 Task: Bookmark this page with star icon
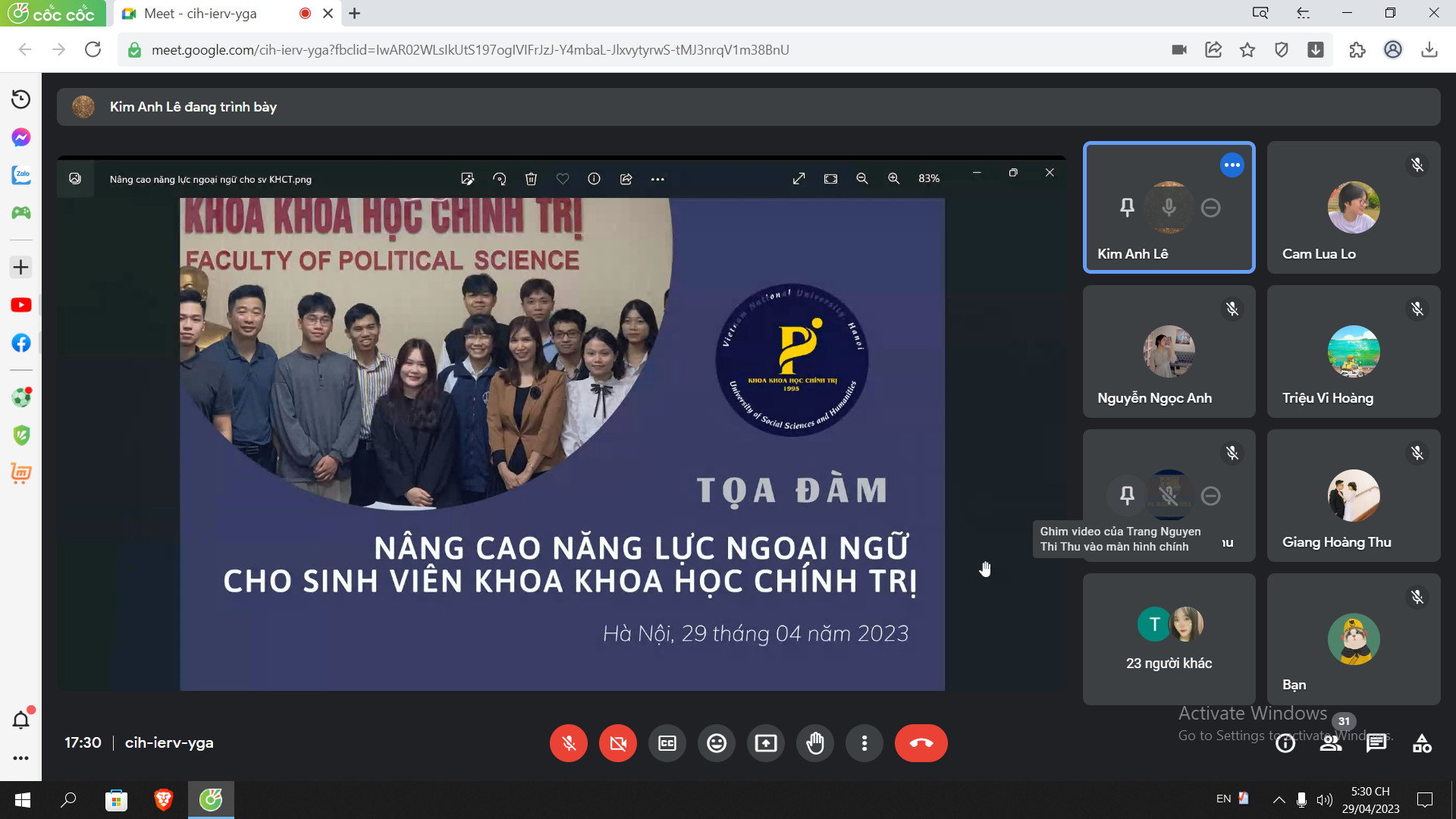pyautogui.click(x=1247, y=50)
